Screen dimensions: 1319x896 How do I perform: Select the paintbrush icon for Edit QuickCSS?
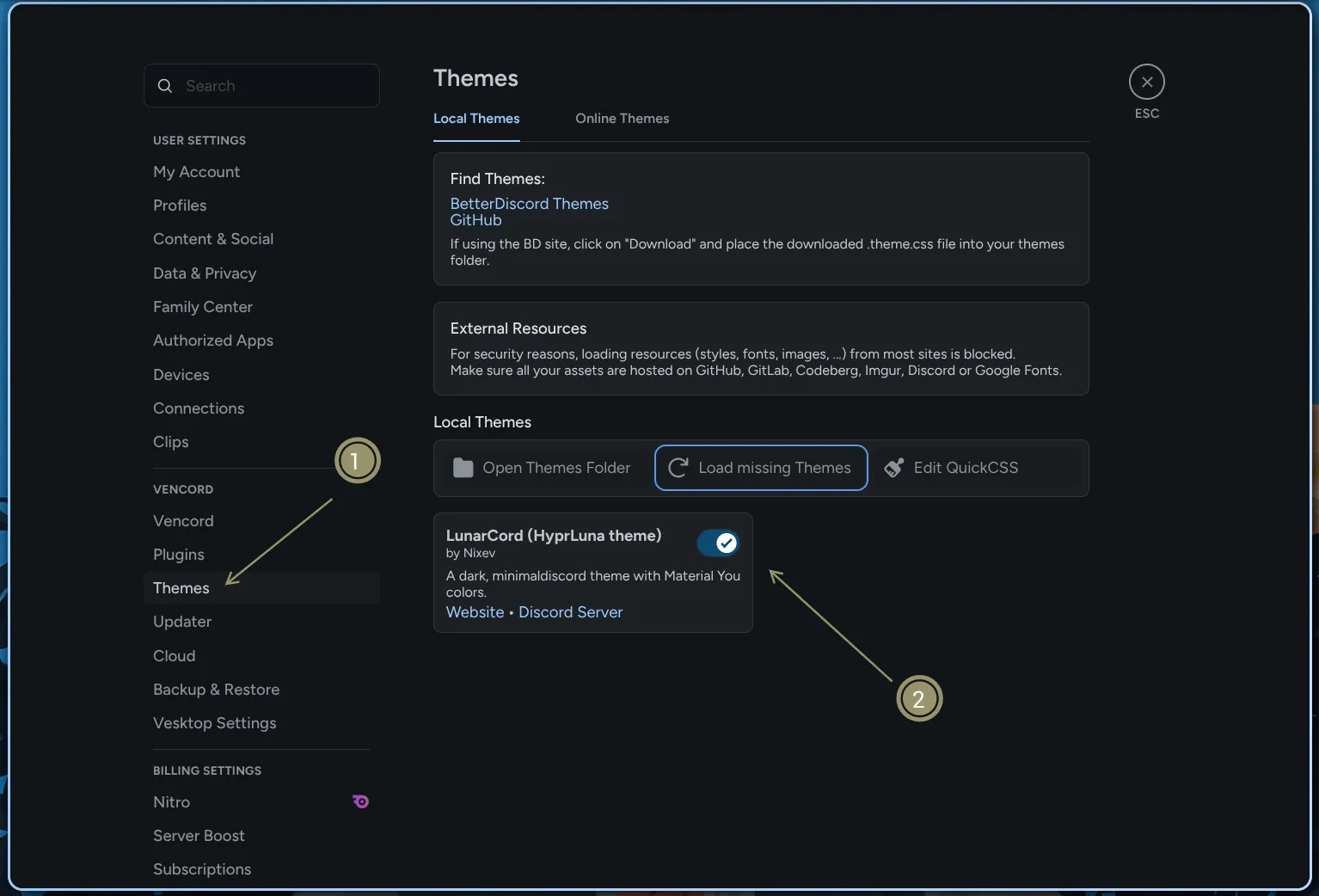point(894,468)
